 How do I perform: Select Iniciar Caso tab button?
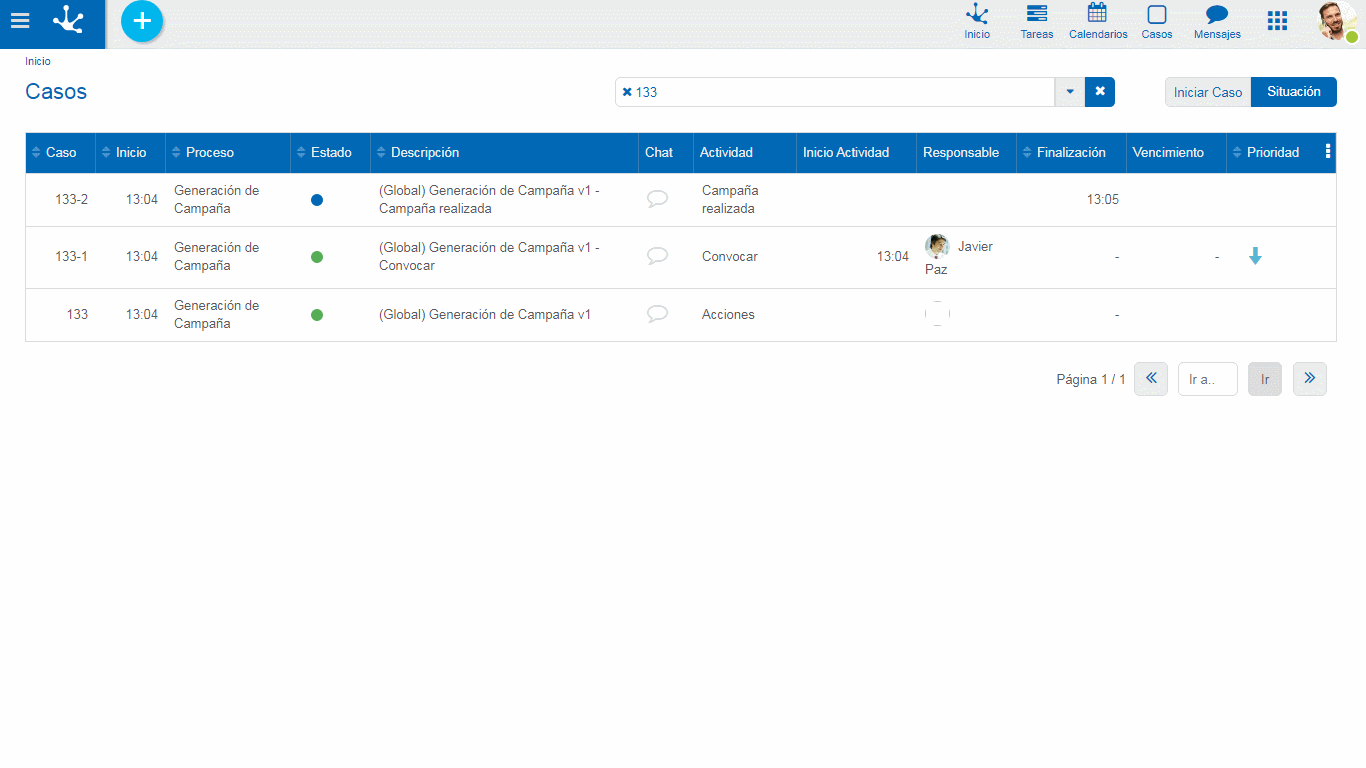(1207, 92)
